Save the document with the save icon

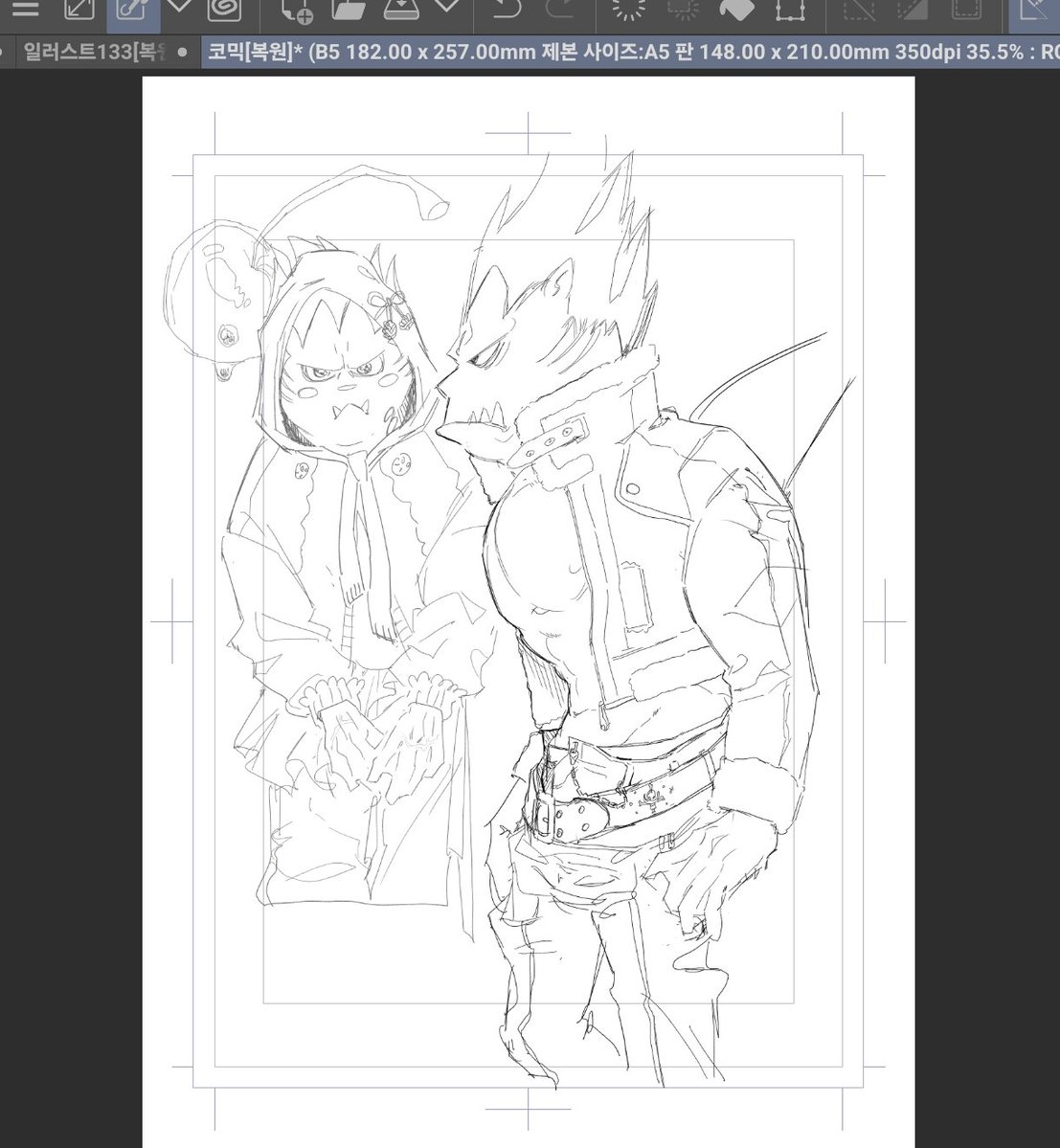coord(401,9)
